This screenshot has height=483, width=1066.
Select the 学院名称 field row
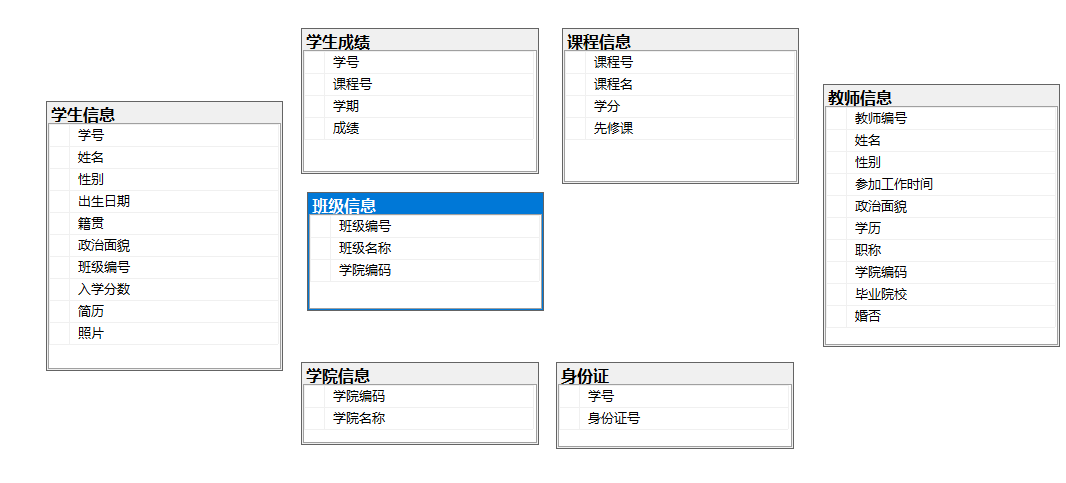click(419, 418)
